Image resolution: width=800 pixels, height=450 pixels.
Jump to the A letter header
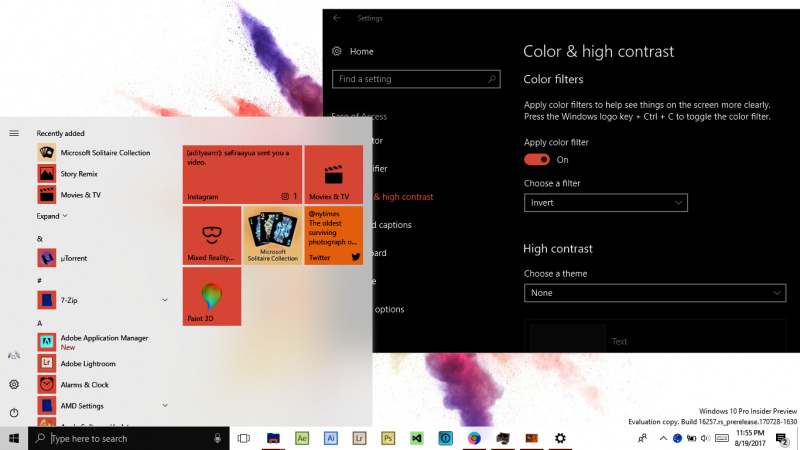click(39, 323)
